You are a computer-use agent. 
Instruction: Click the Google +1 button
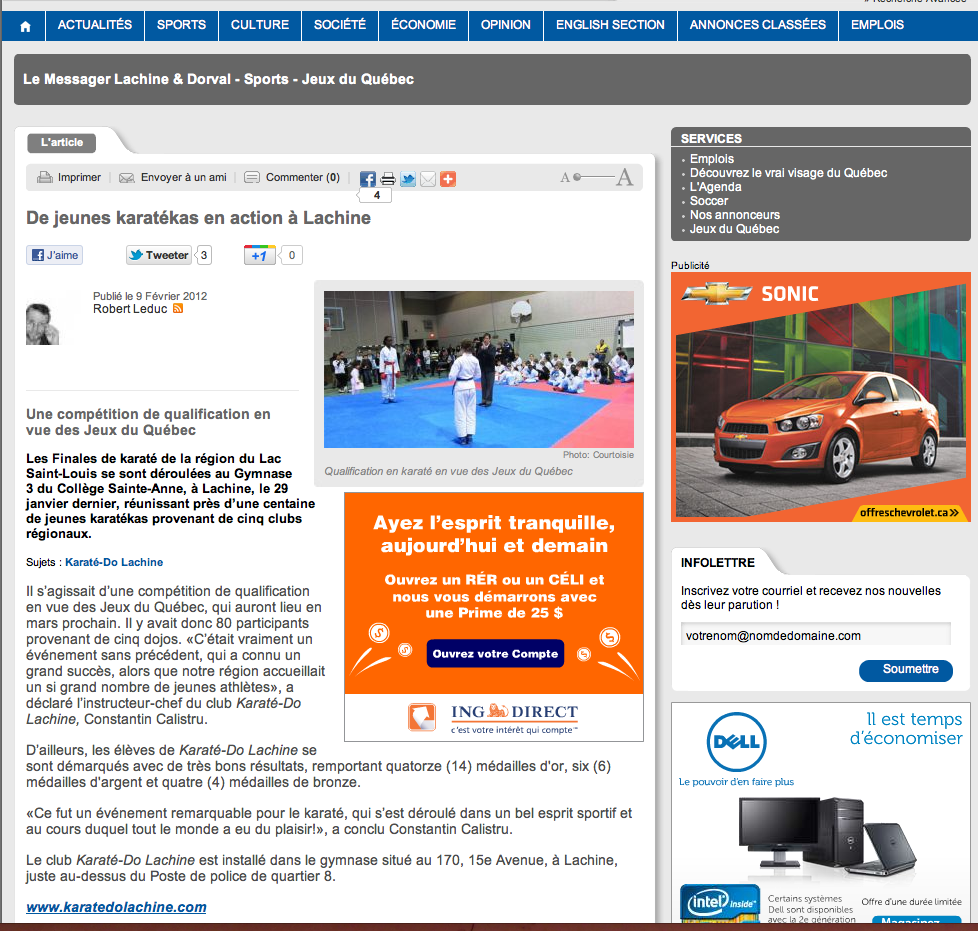pyautogui.click(x=259, y=255)
